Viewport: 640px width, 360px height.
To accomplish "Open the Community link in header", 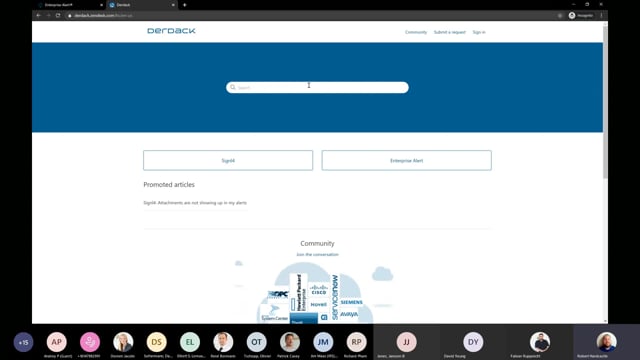I will pos(416,32).
